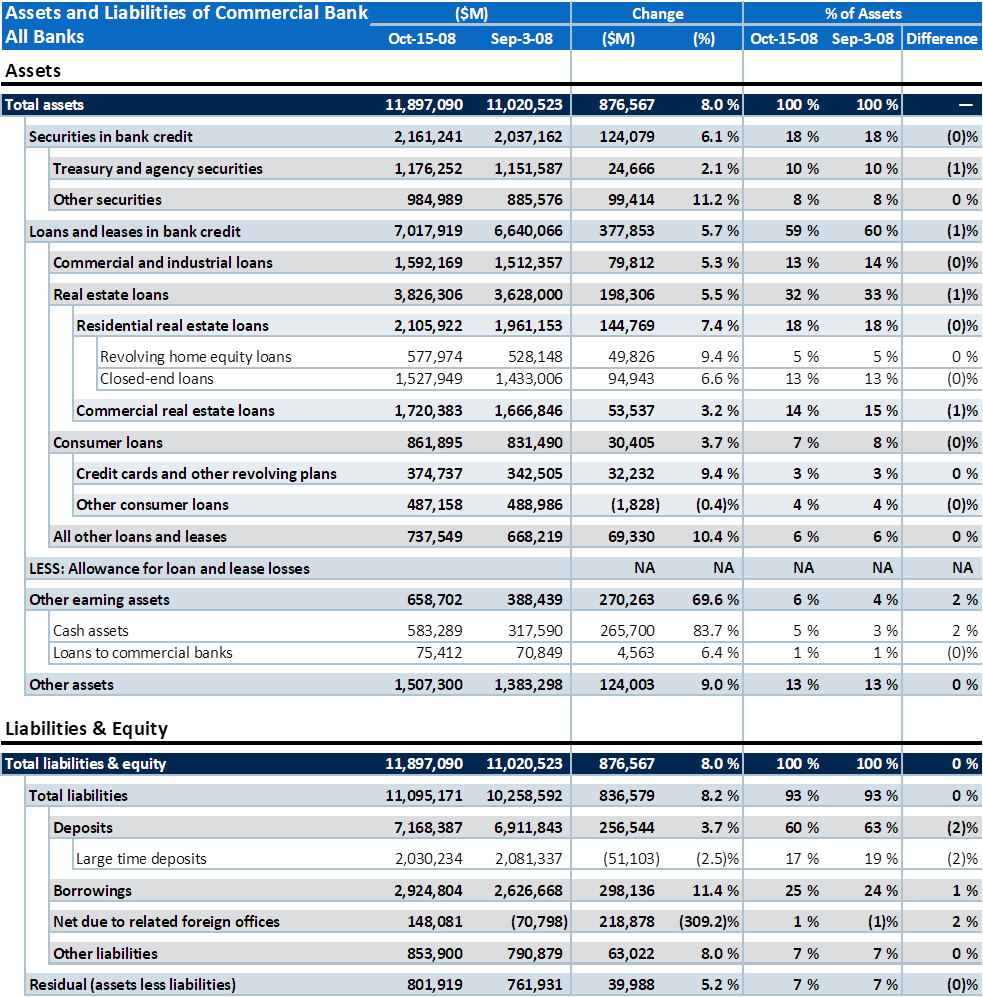
Task: Select the 'Real estate loans' label
Action: 111,294
